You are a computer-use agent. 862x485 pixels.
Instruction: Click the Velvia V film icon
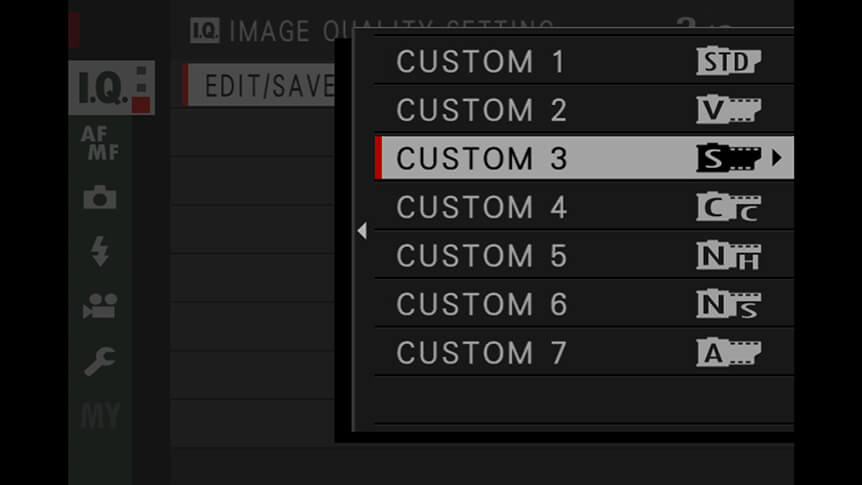[728, 109]
